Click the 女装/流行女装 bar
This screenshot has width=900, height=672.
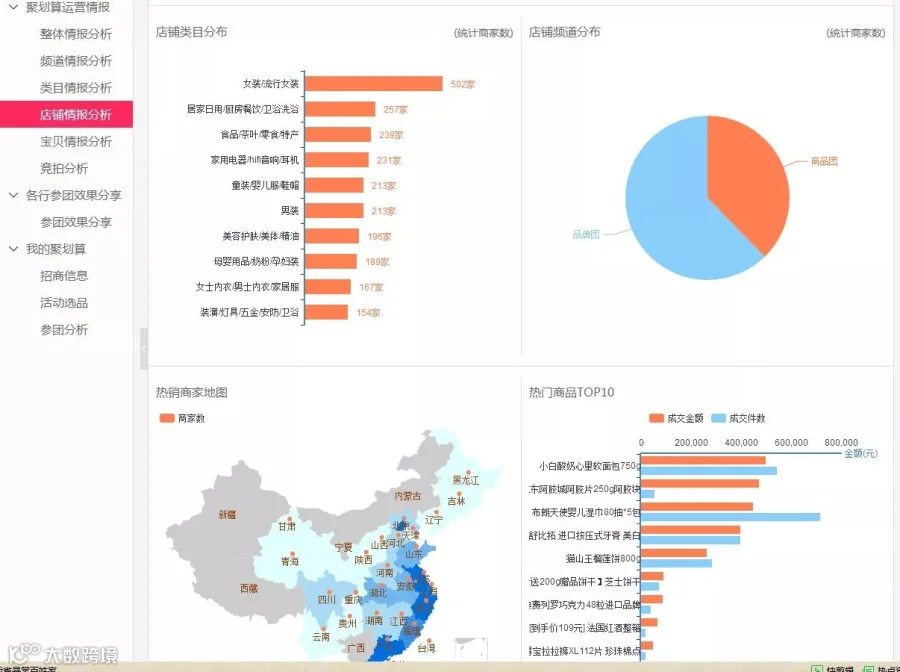point(374,84)
